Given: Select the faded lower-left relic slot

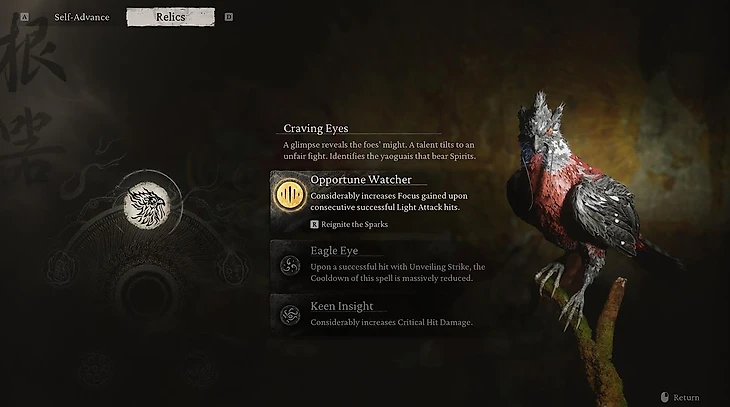Looking at the screenshot, I should tap(95, 370).
